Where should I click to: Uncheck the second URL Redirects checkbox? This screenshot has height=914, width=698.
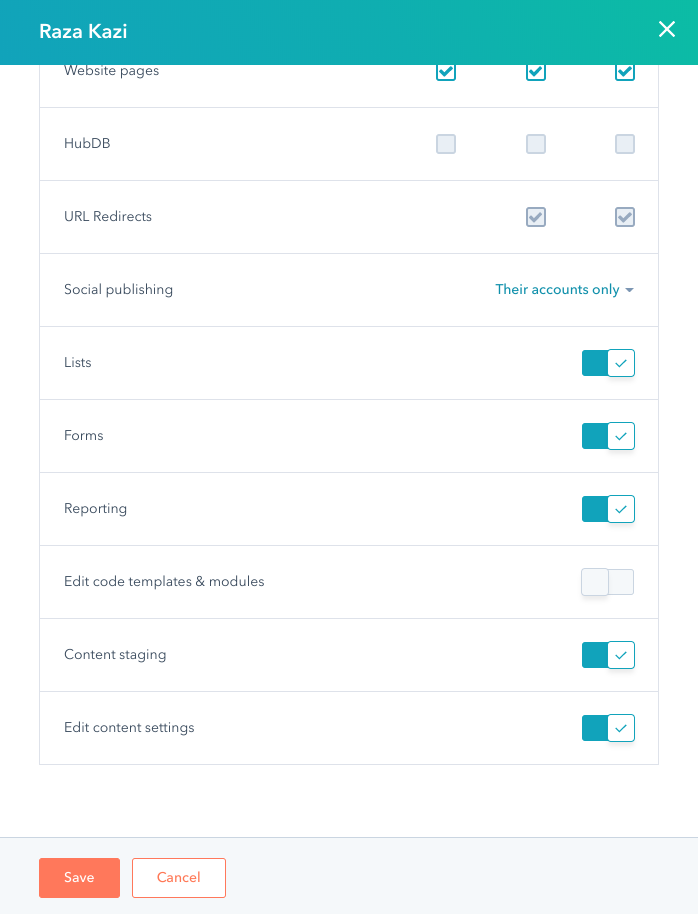(625, 217)
